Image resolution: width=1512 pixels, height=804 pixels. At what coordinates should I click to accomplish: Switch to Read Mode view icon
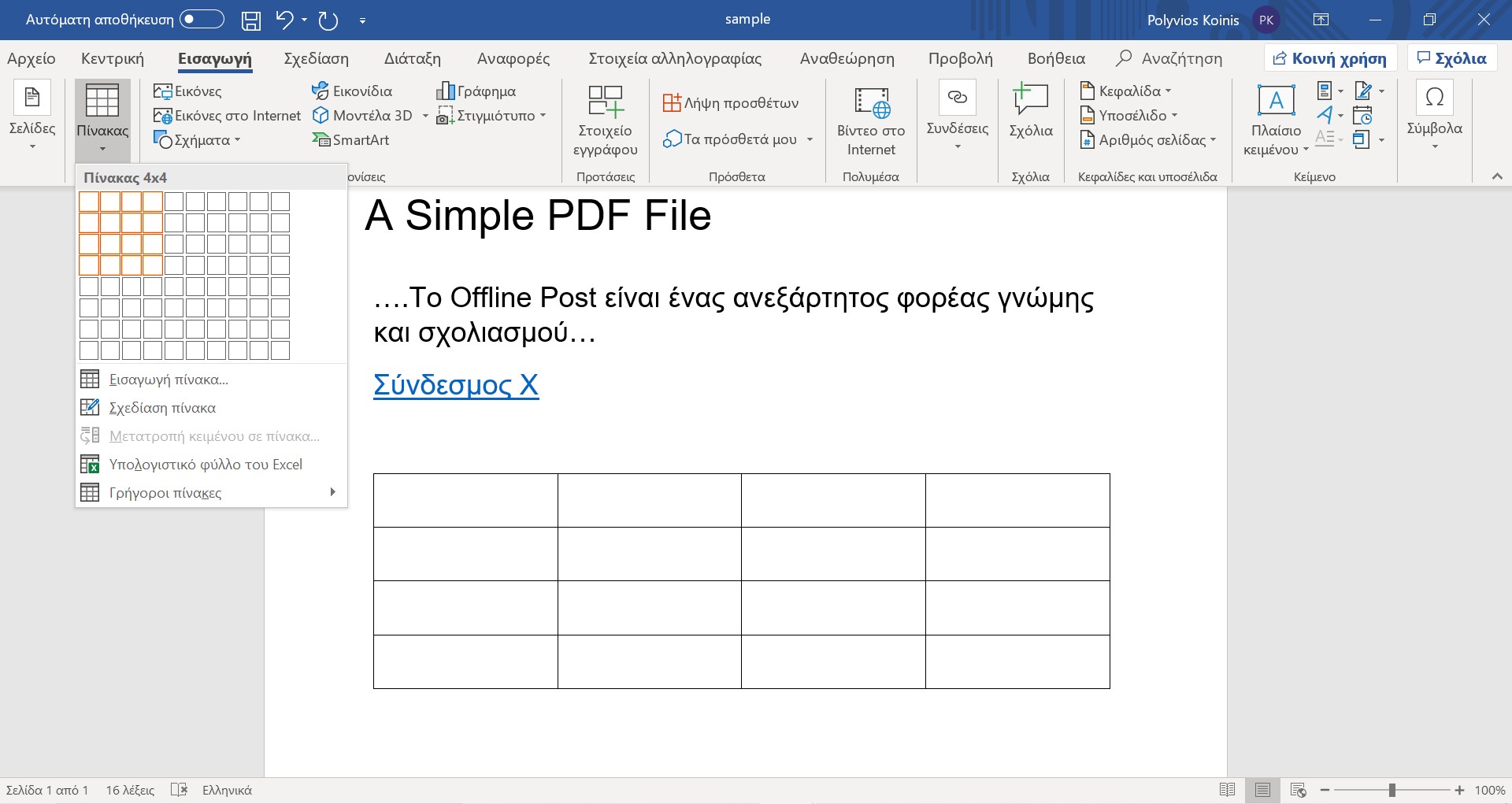pyautogui.click(x=1227, y=790)
